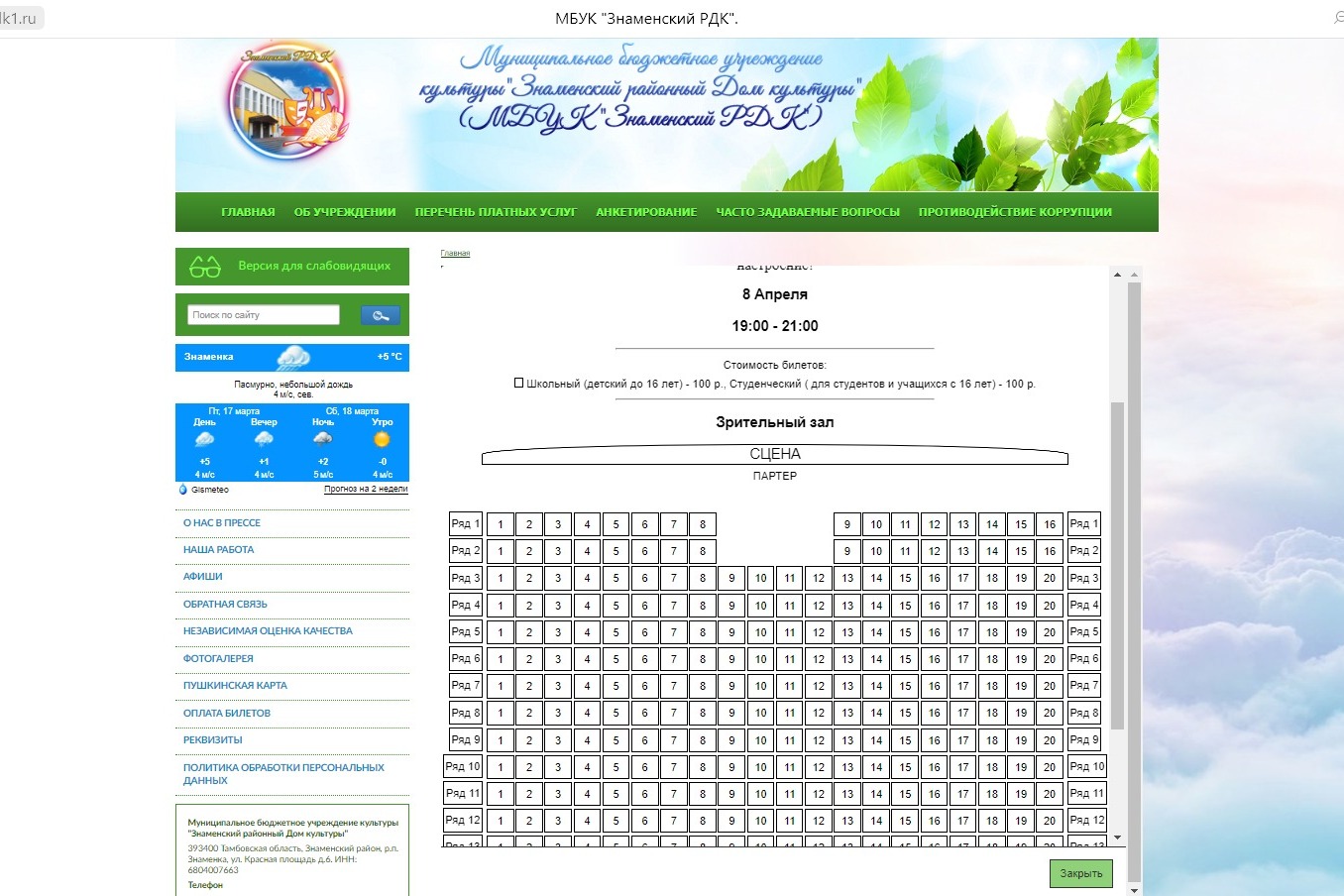Select seat 12 in Ряд 4
The height and width of the screenshot is (896, 1344).
819,606
